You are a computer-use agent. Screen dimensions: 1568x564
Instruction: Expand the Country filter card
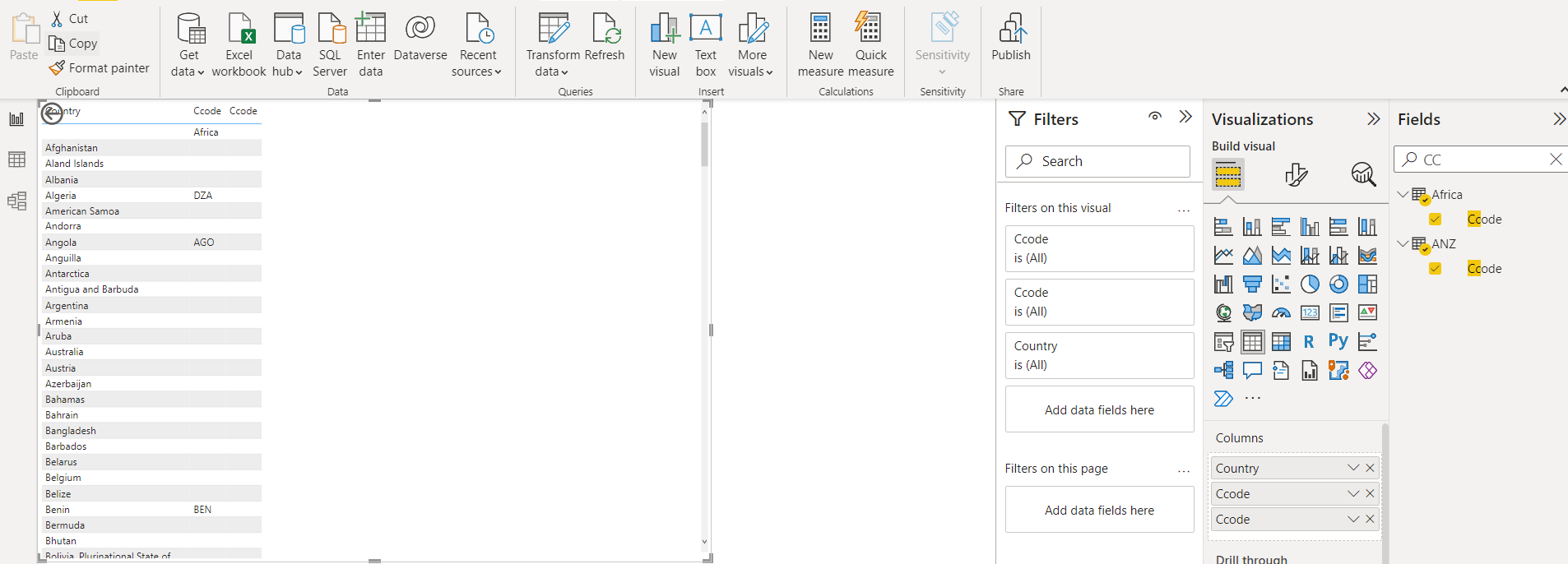coord(1099,355)
